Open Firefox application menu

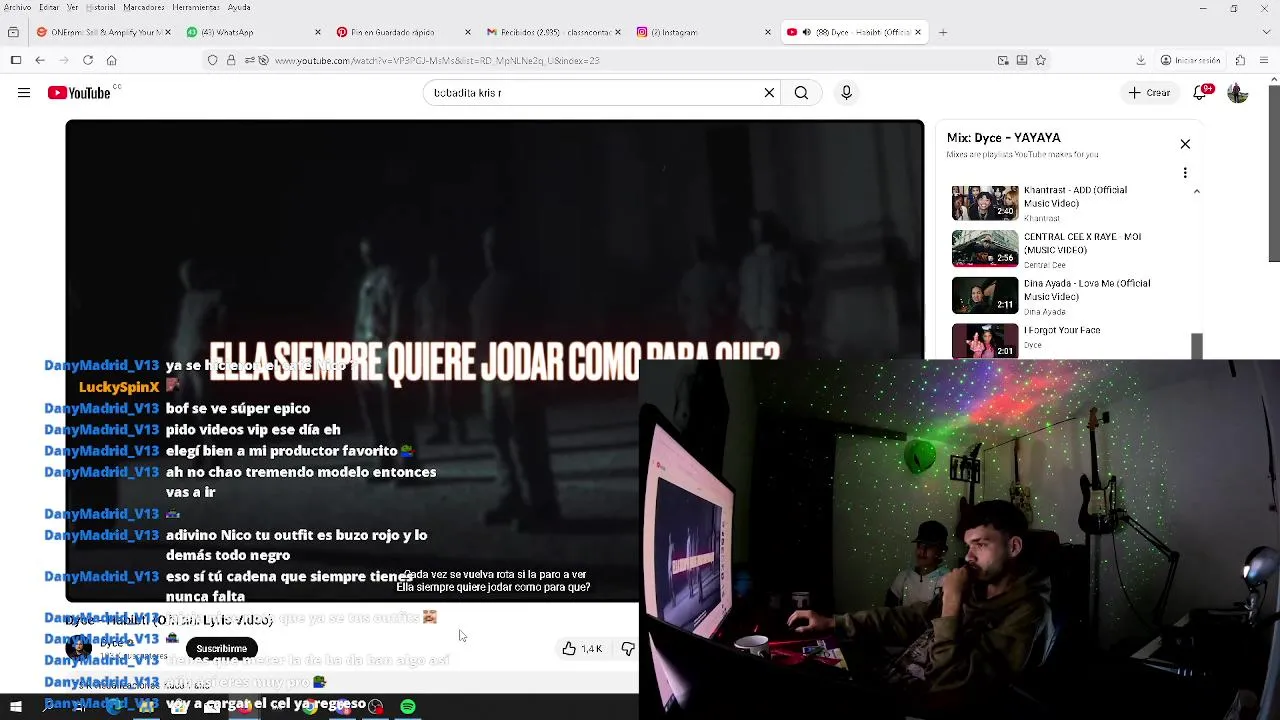tap(1265, 60)
